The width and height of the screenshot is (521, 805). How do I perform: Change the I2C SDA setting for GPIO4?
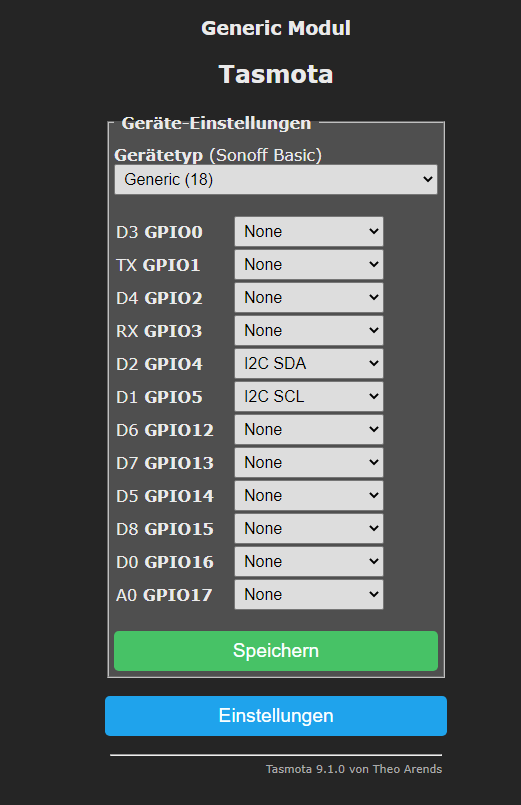pos(308,363)
